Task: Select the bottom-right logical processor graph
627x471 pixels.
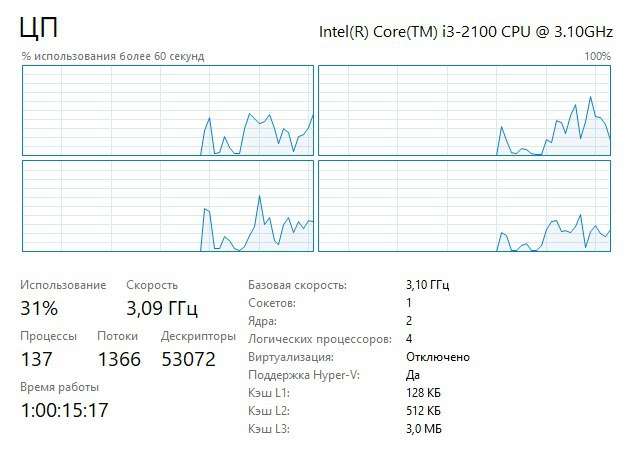Action: pyautogui.click(x=464, y=206)
